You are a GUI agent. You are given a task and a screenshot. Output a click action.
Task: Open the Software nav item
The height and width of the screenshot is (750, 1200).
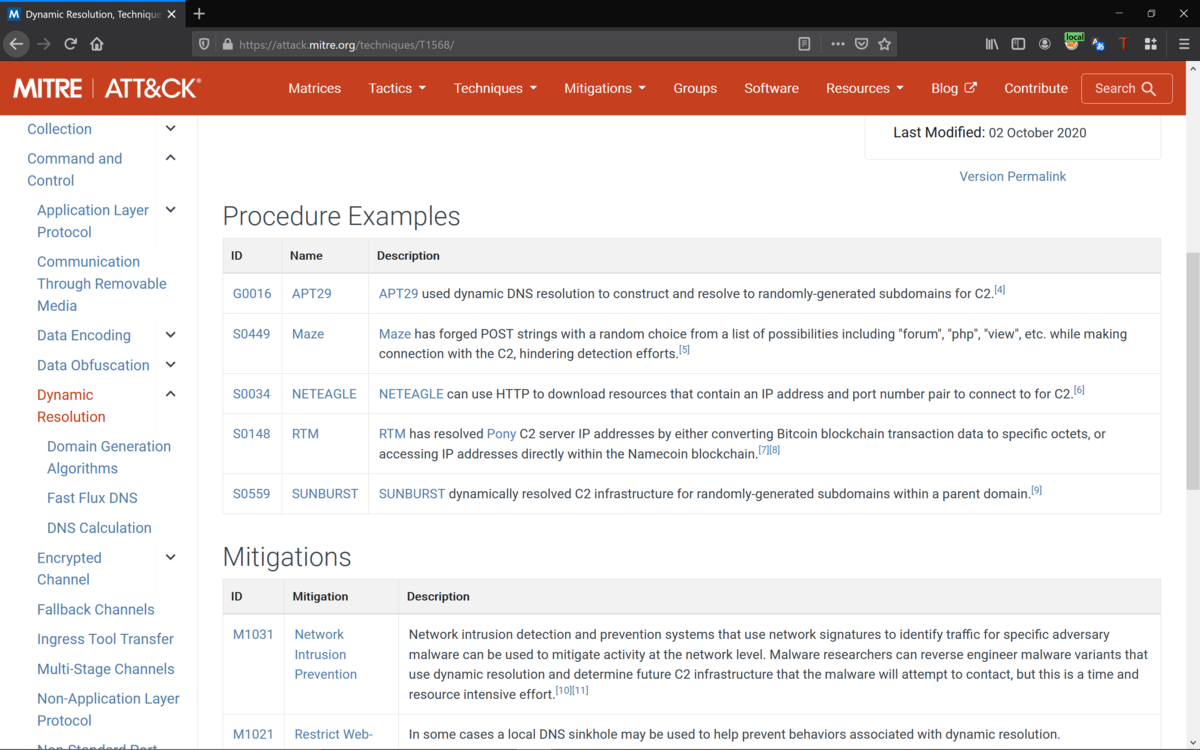(771, 88)
